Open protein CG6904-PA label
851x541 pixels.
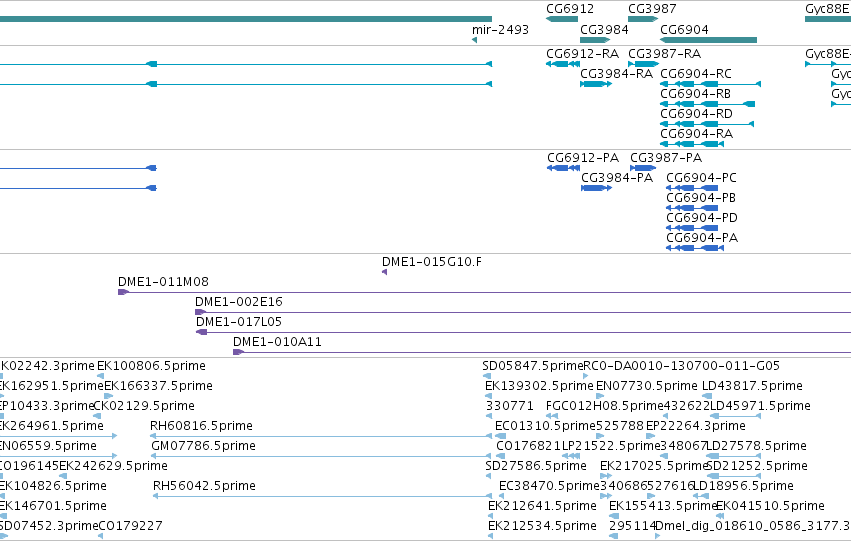click(702, 238)
